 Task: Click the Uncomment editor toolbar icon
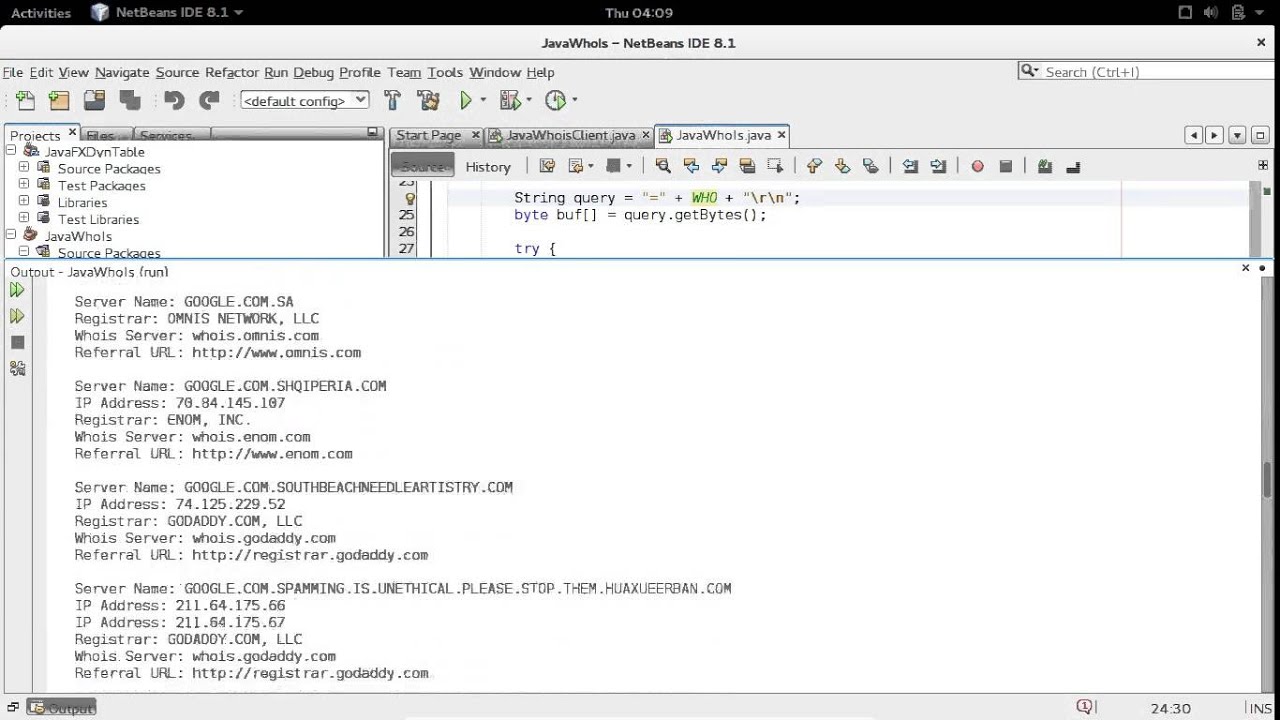tap(1073, 166)
